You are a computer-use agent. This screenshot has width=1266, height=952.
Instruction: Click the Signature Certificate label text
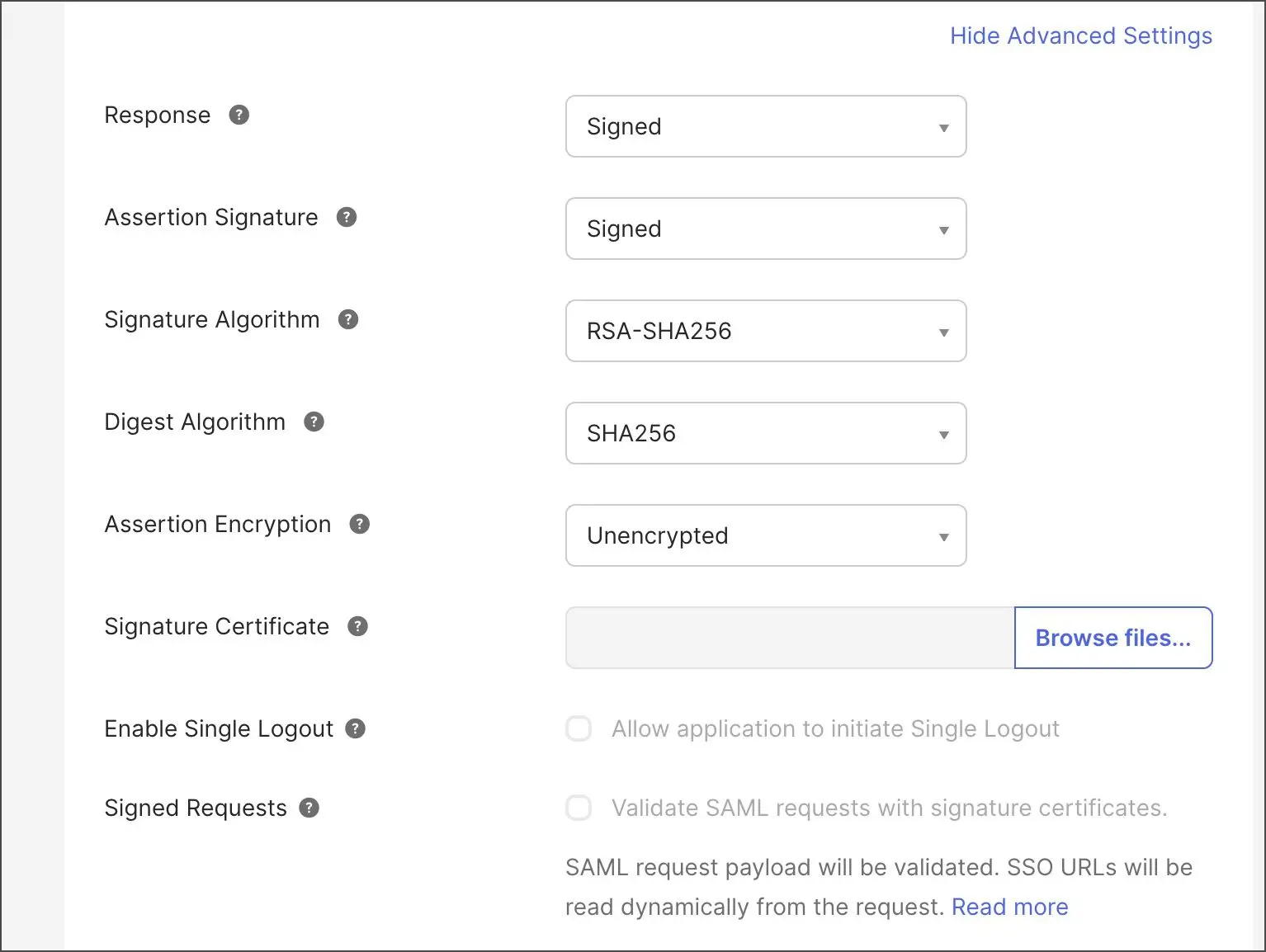click(217, 626)
